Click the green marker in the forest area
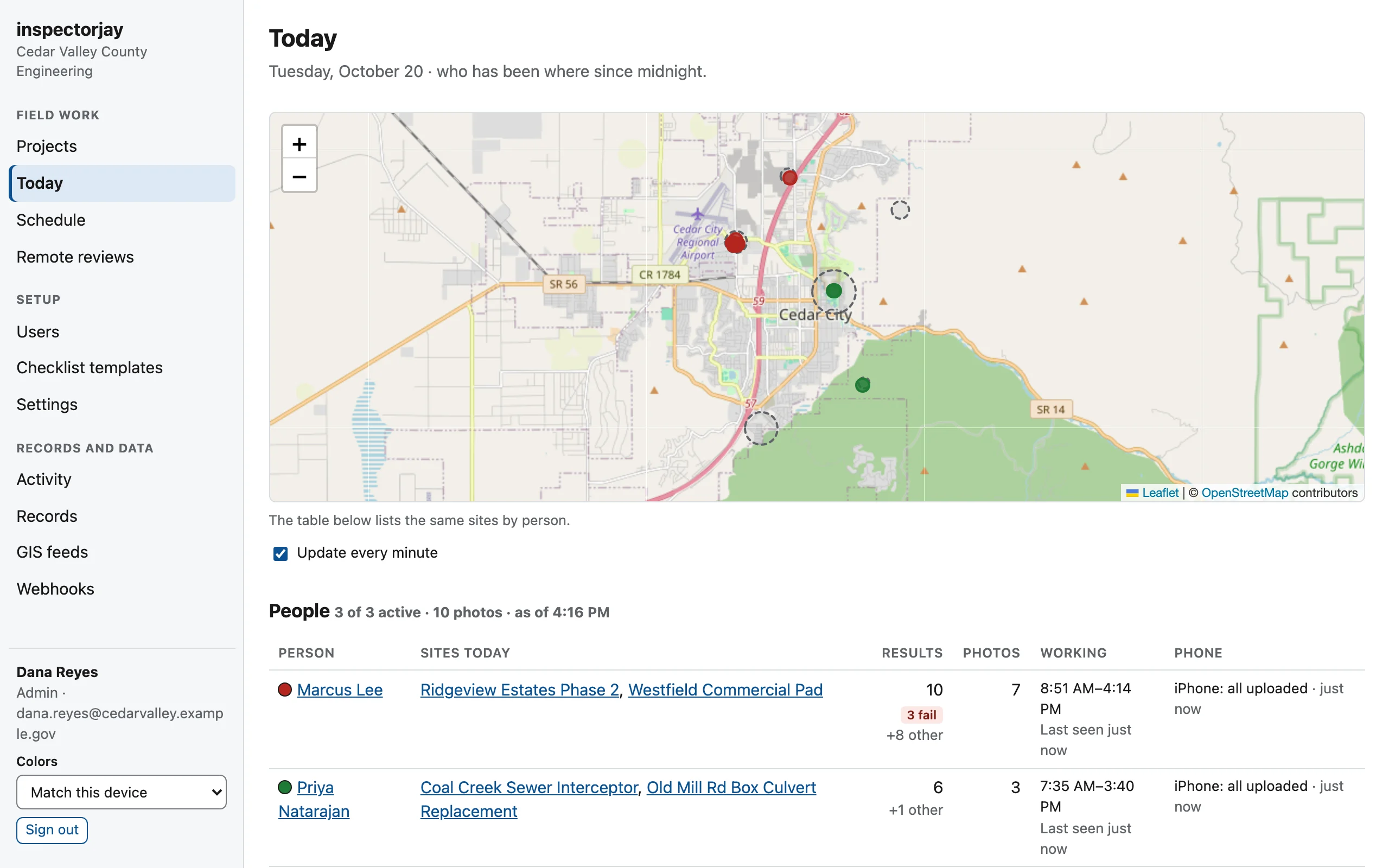1389x868 pixels. click(862, 384)
